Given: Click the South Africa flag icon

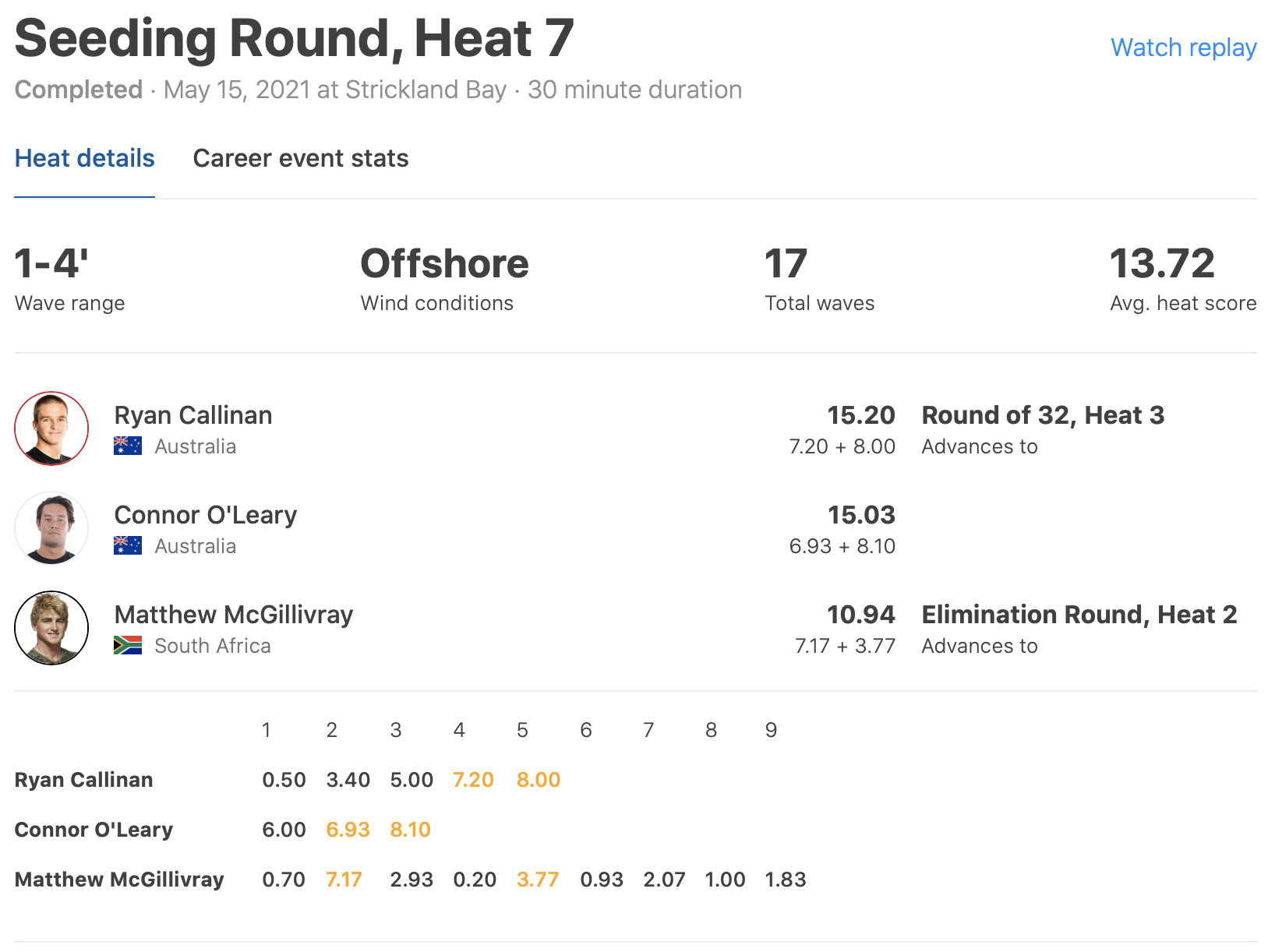Looking at the screenshot, I should coord(128,645).
